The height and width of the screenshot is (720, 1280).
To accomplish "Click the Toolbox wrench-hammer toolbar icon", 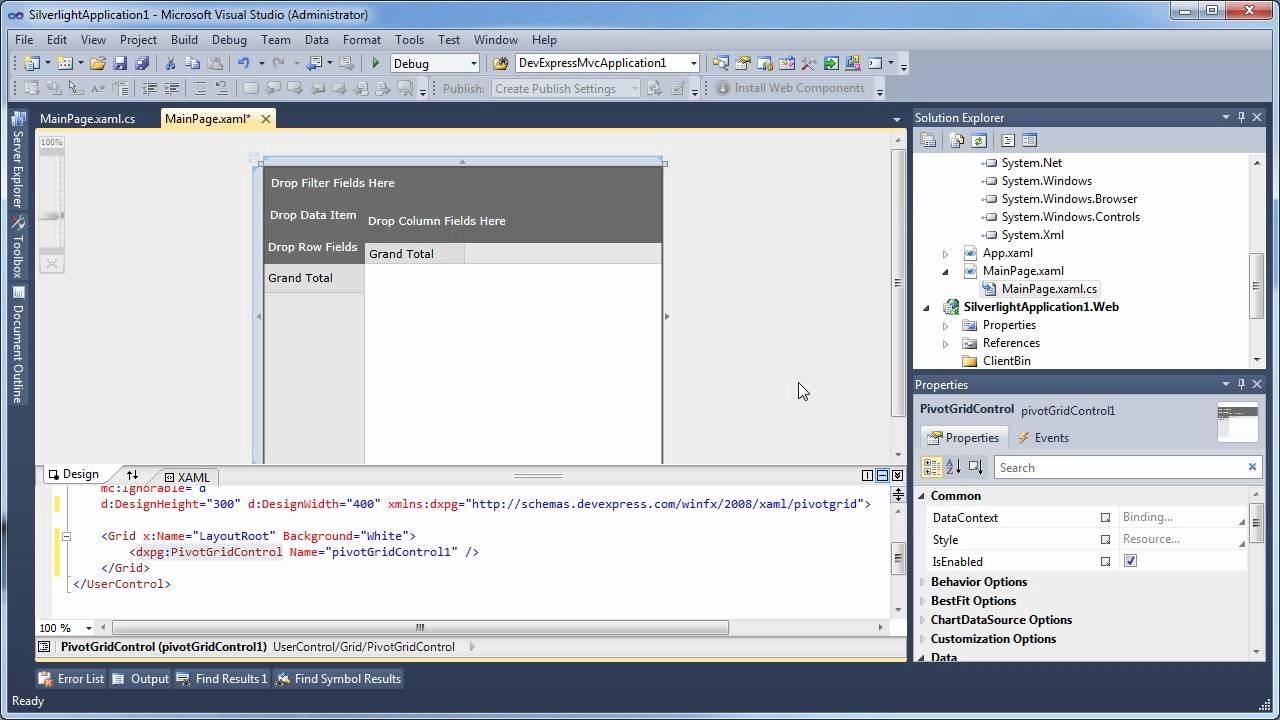I will [809, 63].
